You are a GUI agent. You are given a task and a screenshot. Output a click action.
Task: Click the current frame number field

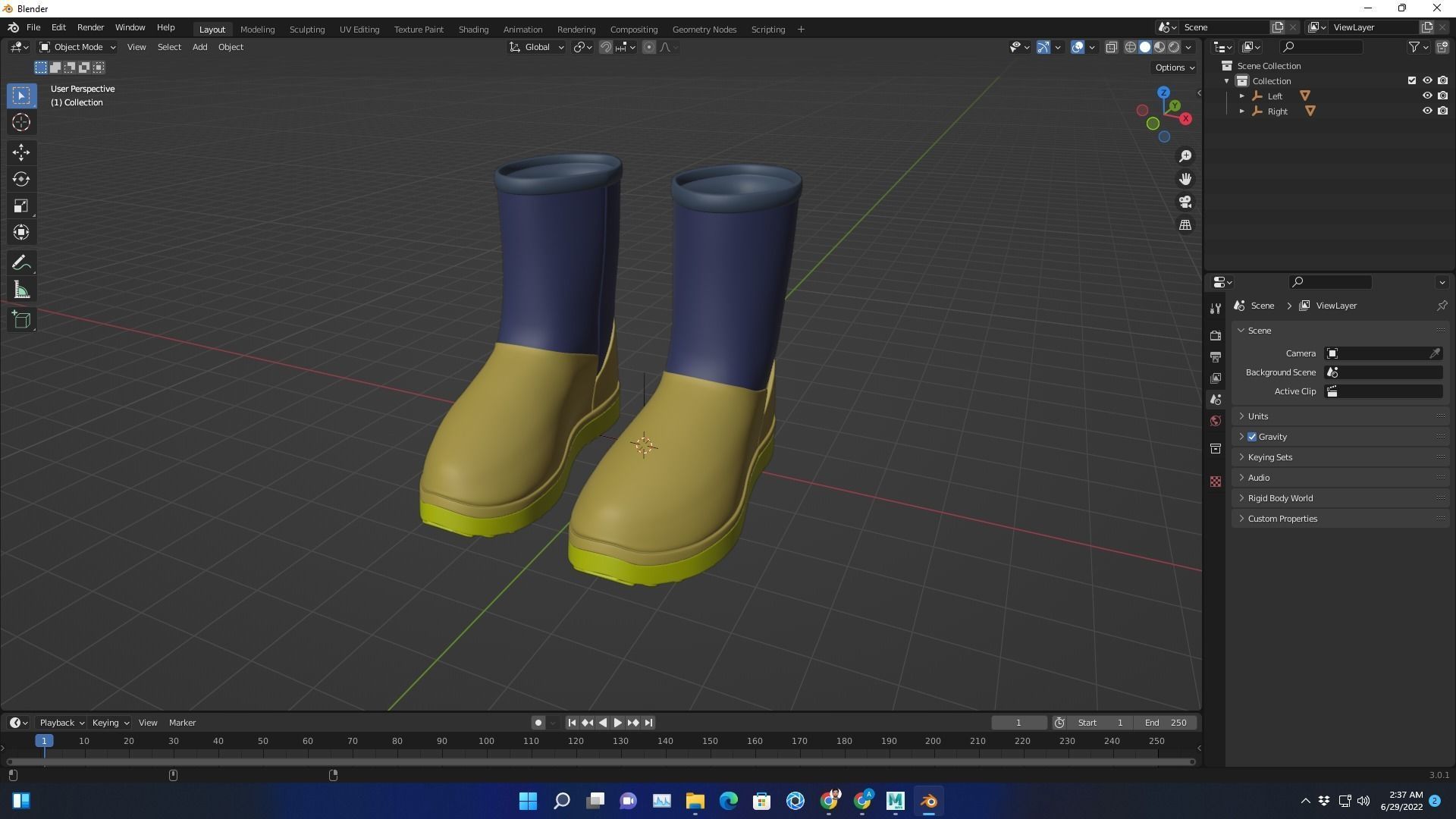(1019, 723)
